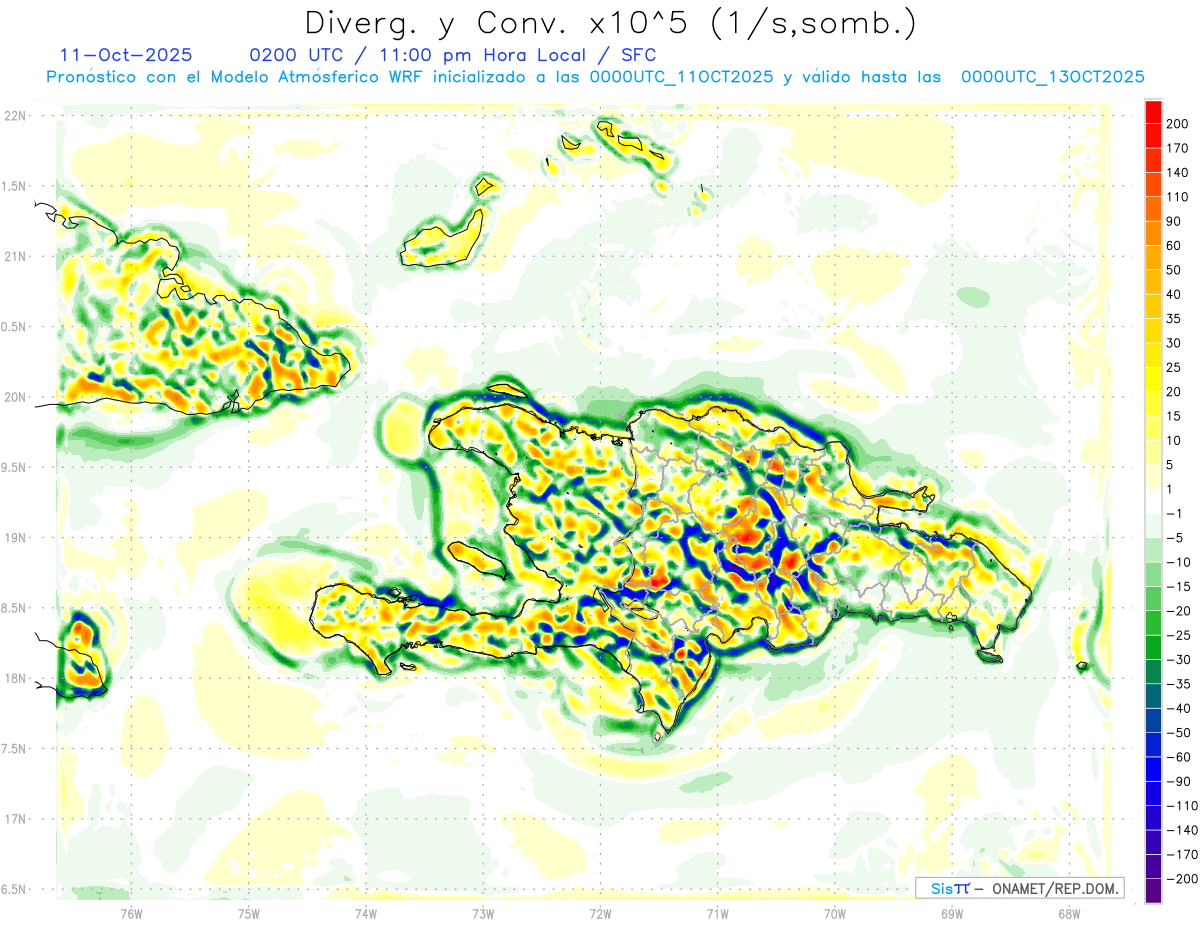Click '0200 UTC / 11:00 pm Hora Local / SFC'
This screenshot has width=1200, height=927.
tap(453, 55)
